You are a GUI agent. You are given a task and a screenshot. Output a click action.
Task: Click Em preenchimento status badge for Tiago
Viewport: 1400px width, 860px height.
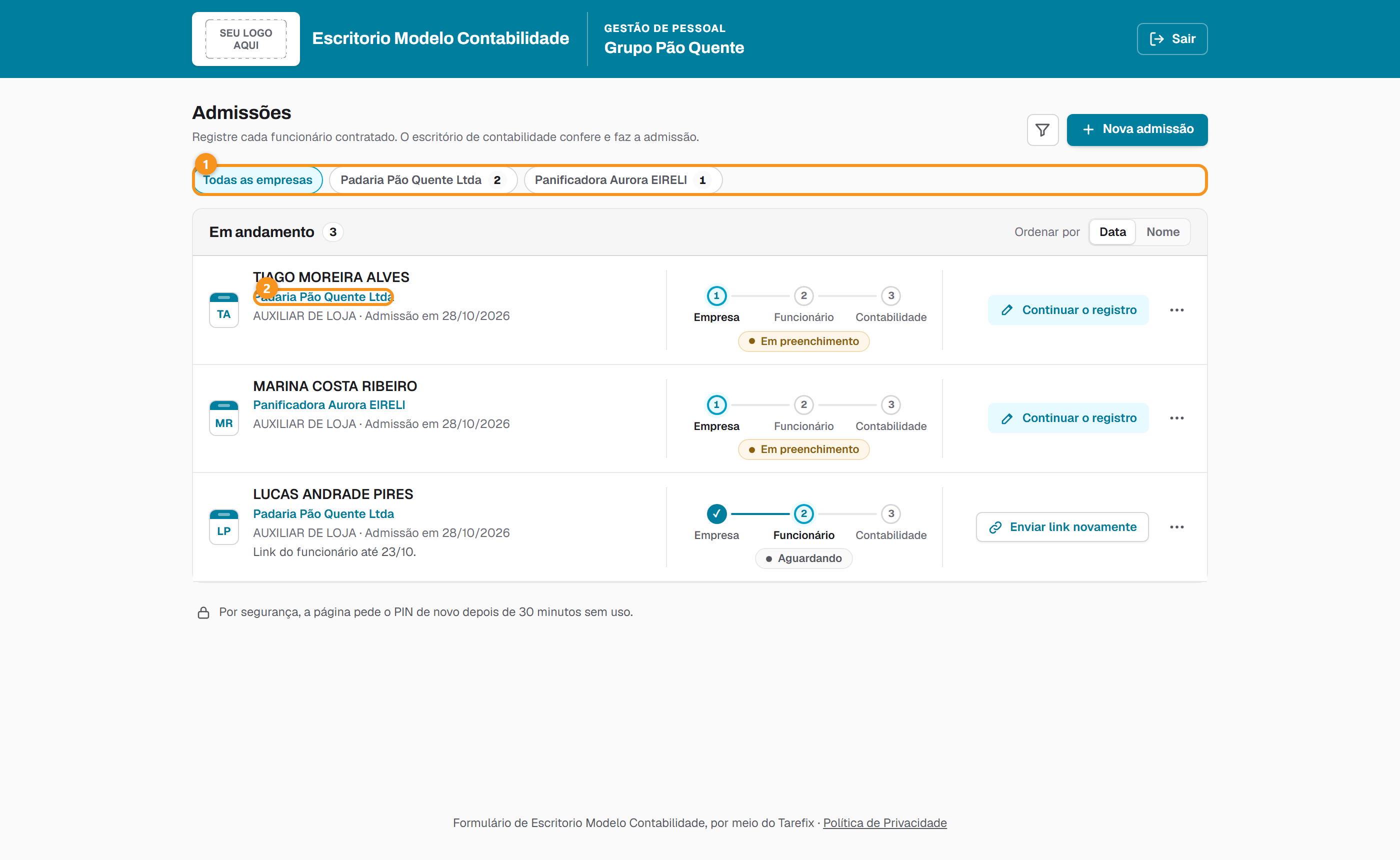(x=803, y=341)
